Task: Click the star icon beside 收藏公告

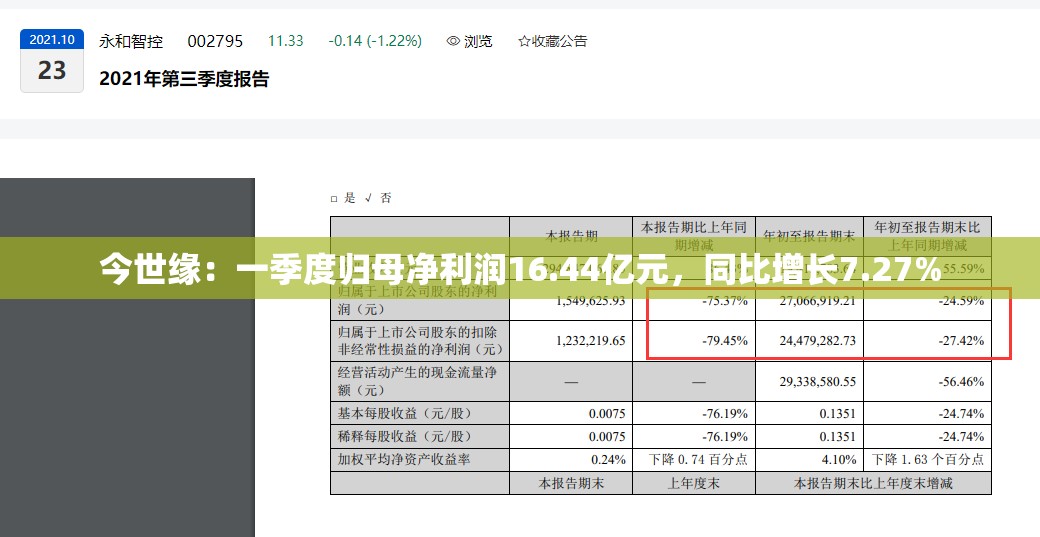Action: pos(524,41)
